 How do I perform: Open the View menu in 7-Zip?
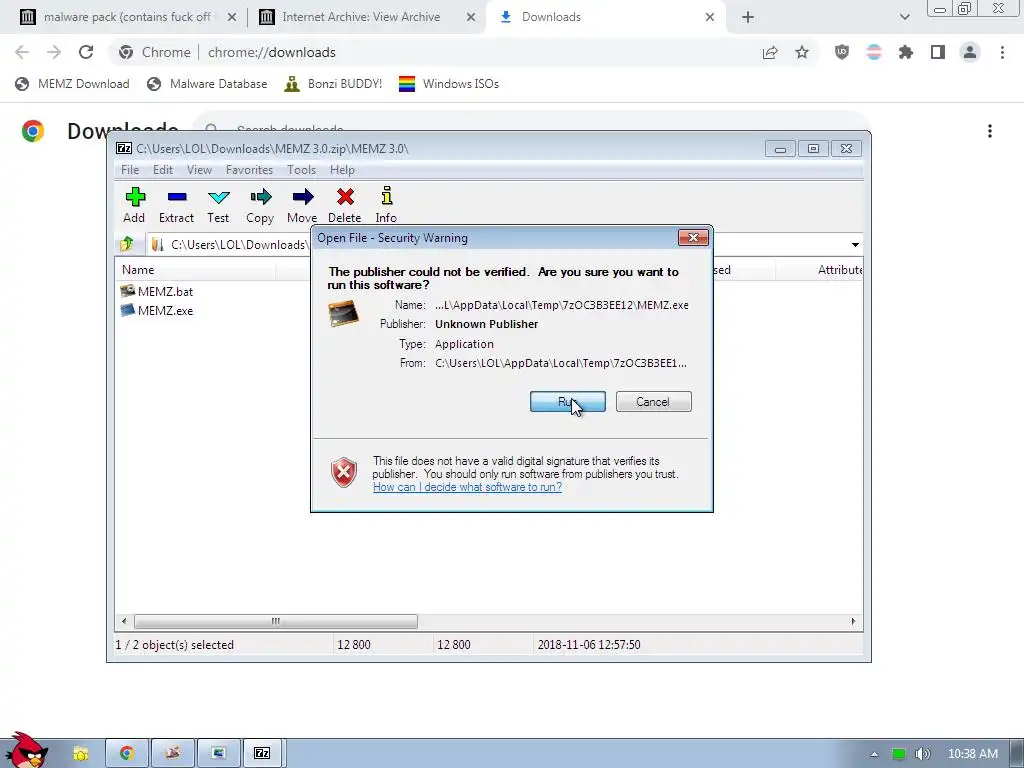pos(199,170)
